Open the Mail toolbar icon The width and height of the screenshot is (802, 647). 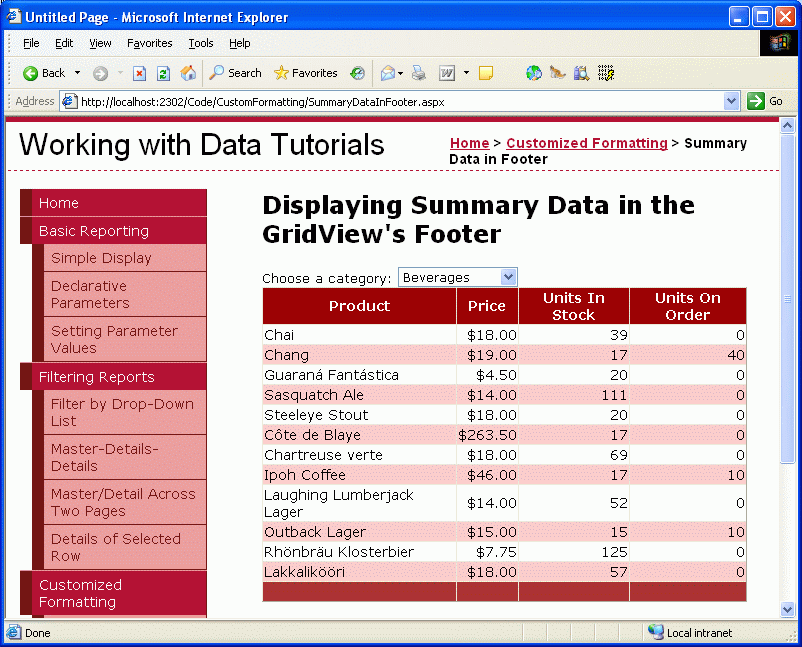tap(387, 73)
